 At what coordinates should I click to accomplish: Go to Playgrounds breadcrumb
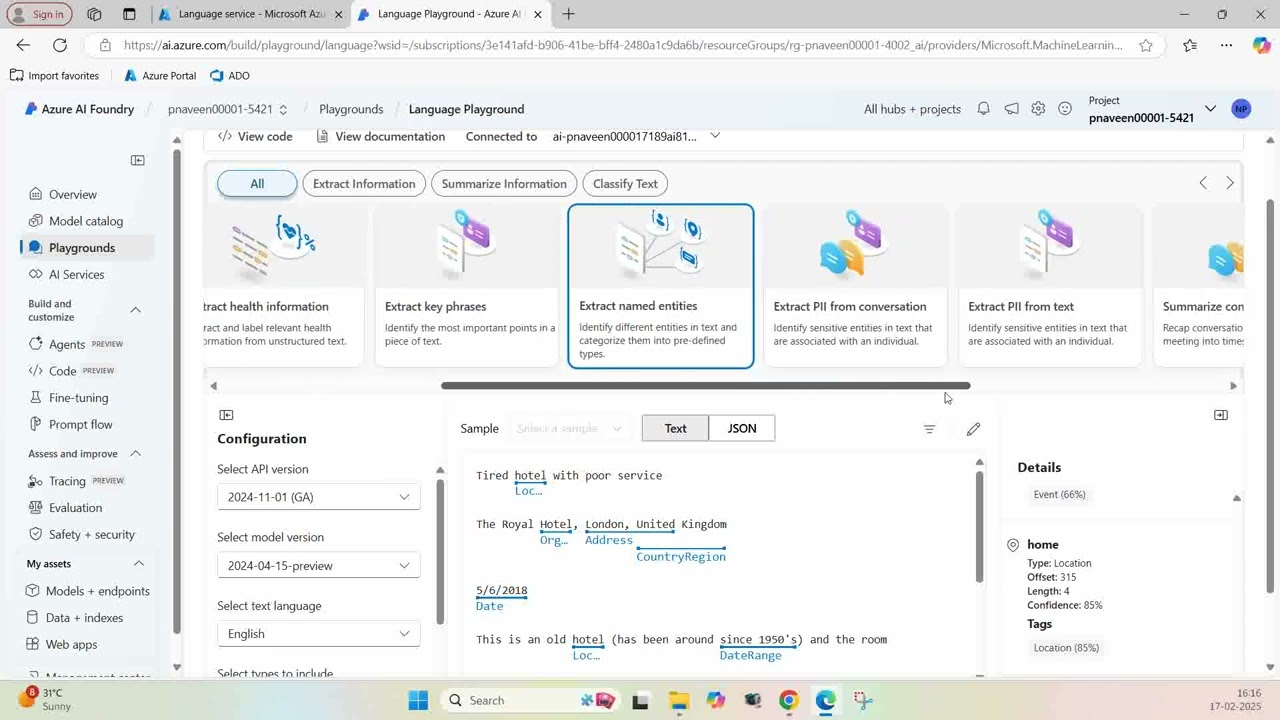351,109
